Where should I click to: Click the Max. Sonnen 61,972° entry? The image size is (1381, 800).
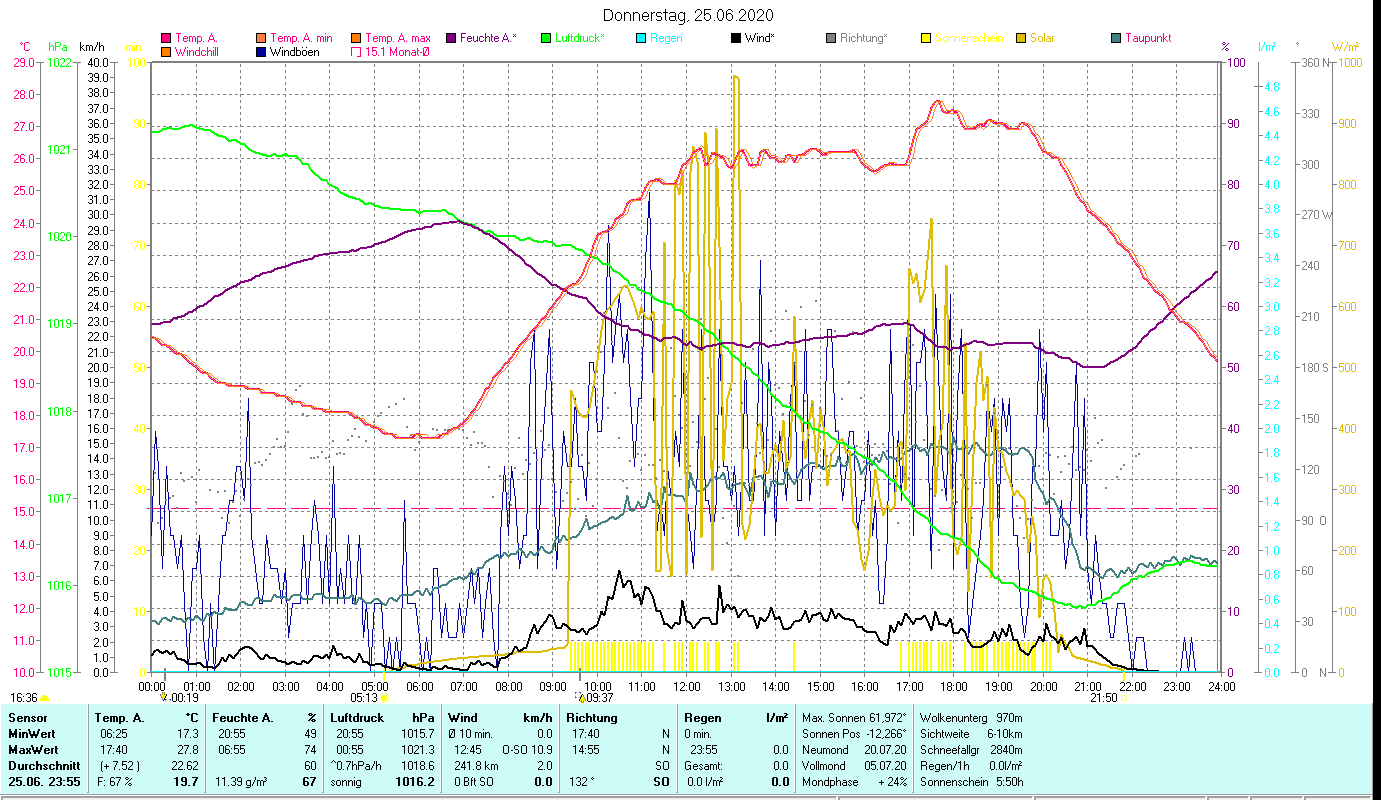pos(854,718)
